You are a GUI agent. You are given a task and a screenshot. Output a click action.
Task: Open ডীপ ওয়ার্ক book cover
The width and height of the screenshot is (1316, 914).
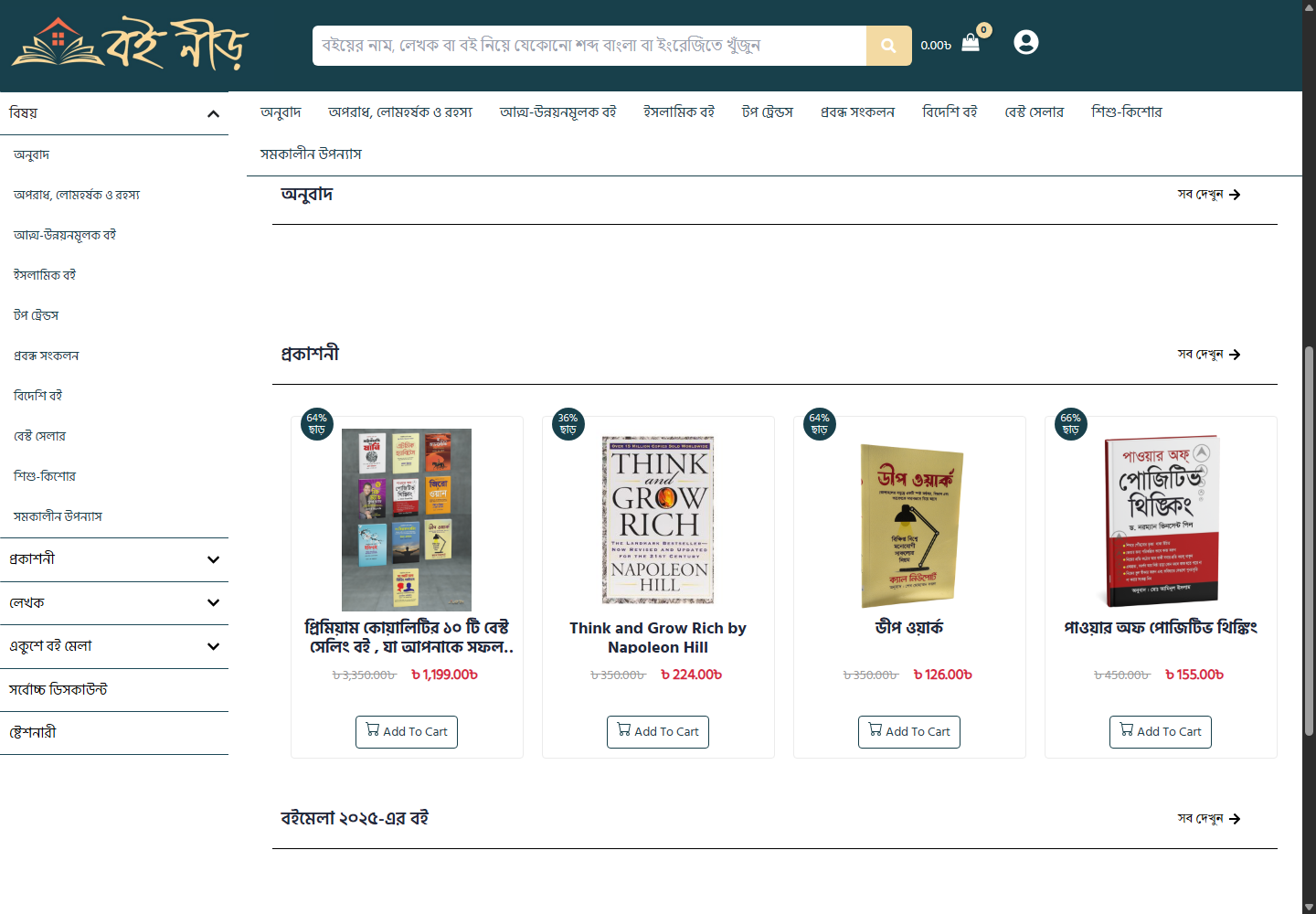click(x=911, y=525)
